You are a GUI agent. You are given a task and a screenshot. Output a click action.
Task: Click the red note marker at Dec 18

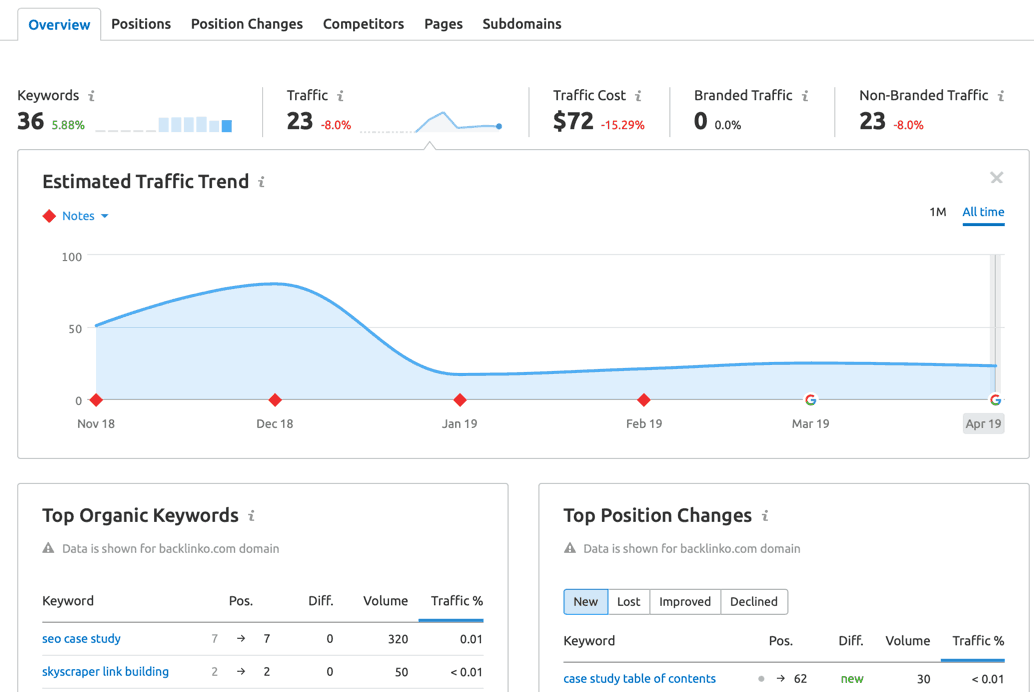(274, 400)
